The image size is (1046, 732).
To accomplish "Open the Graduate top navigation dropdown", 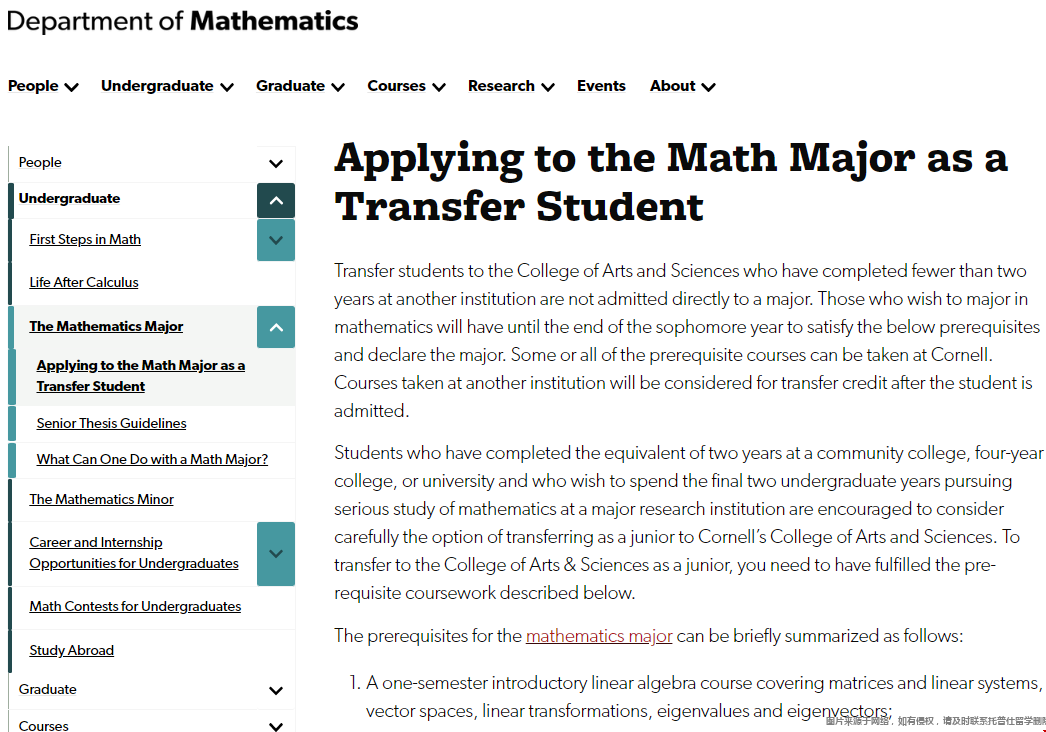I will tap(300, 86).
